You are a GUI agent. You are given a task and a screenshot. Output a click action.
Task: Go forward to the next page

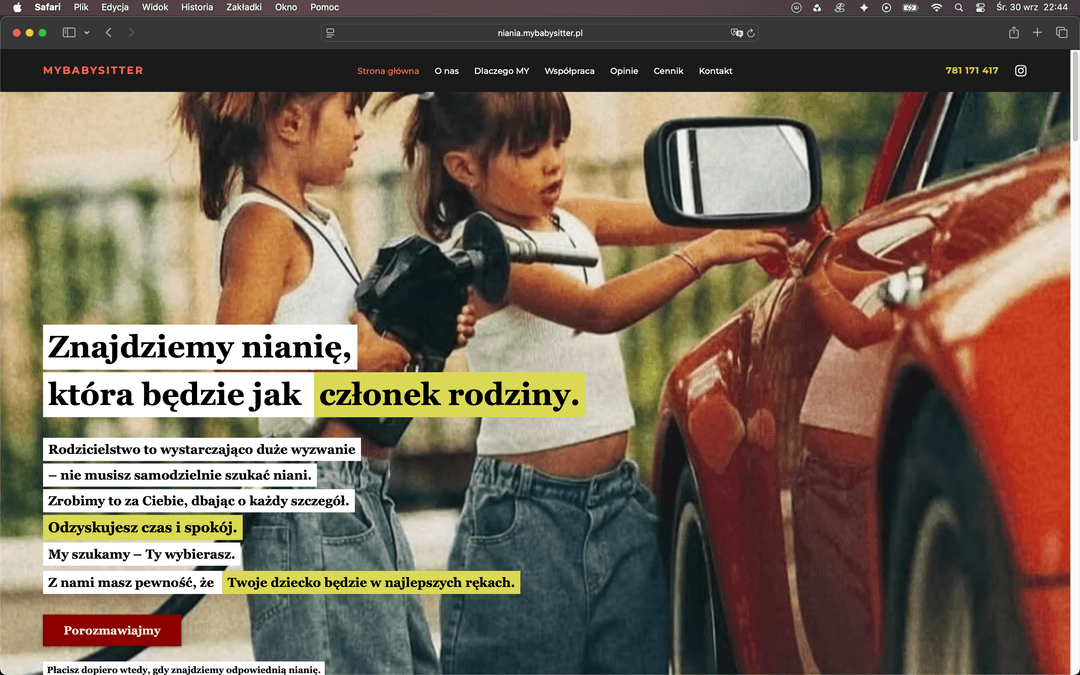point(131,32)
